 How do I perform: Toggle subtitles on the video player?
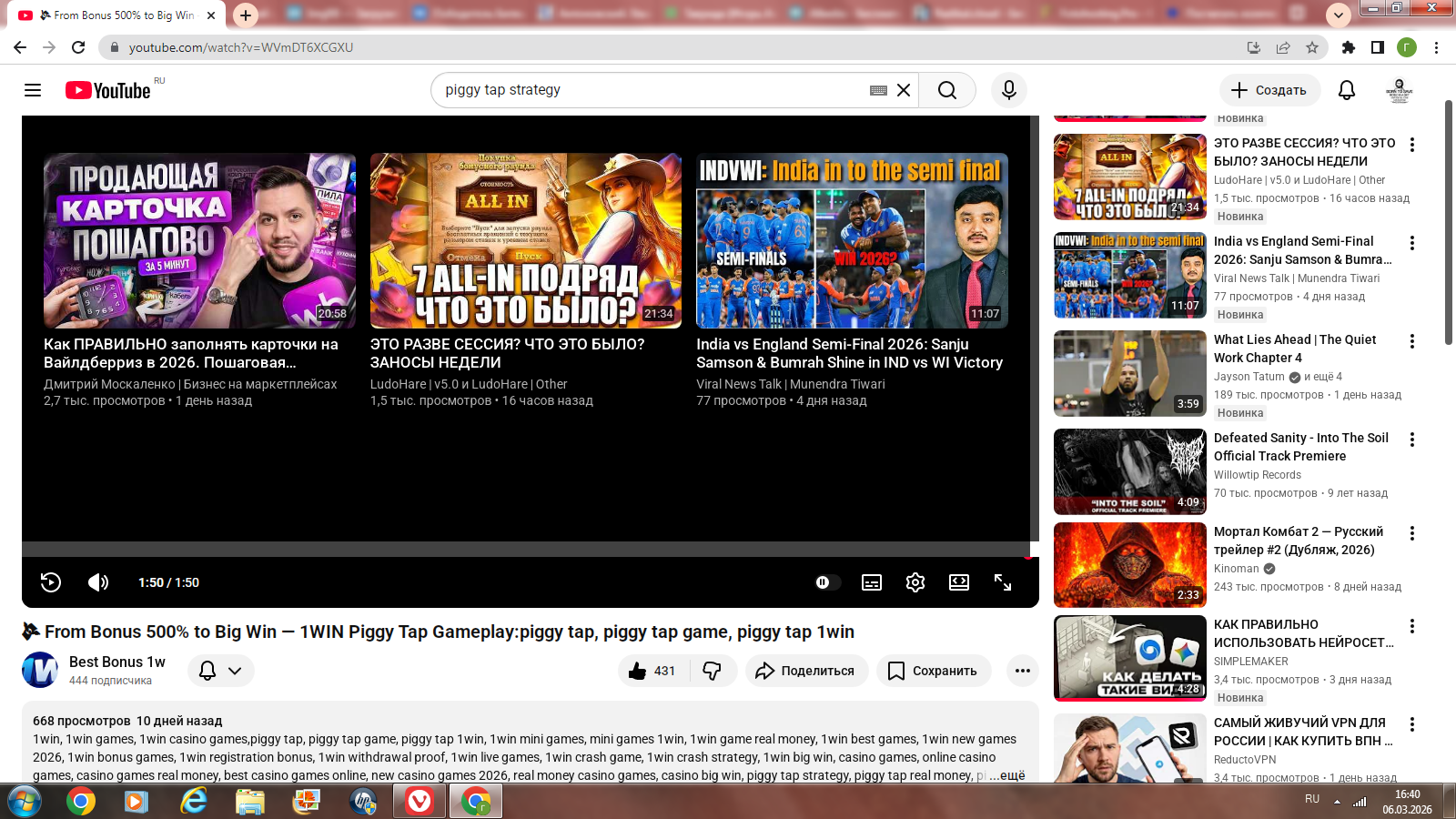pyautogui.click(x=871, y=582)
